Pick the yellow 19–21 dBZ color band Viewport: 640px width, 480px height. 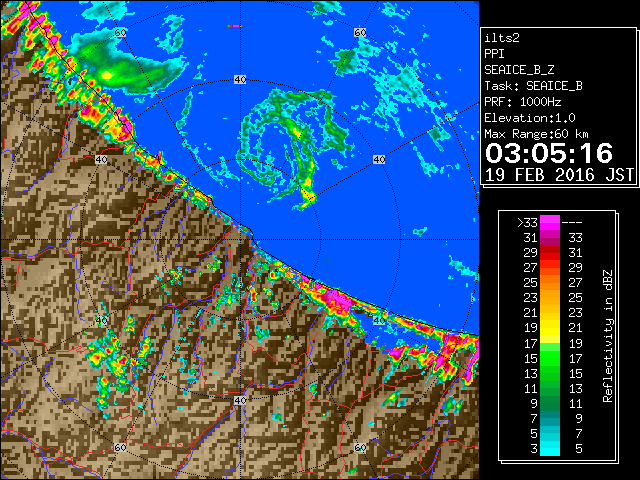click(x=550, y=328)
